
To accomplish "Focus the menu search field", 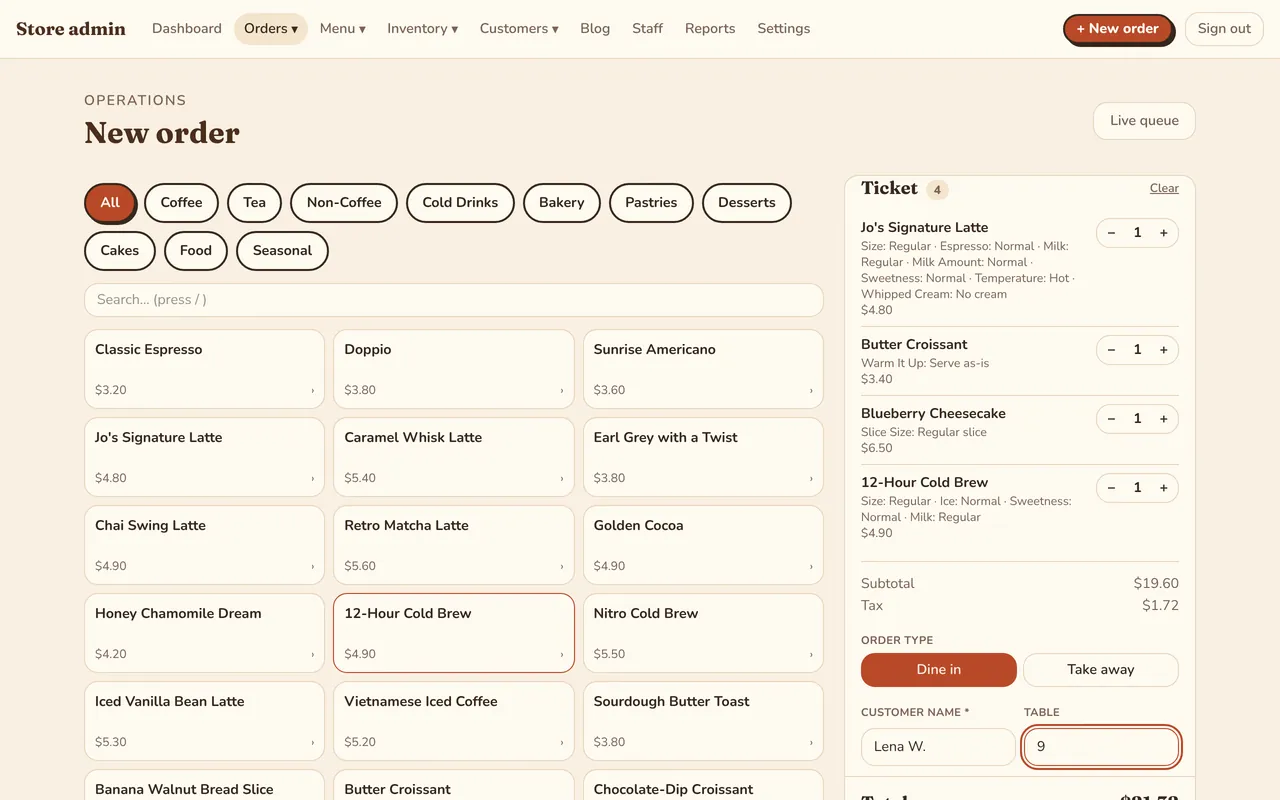I will 454,300.
